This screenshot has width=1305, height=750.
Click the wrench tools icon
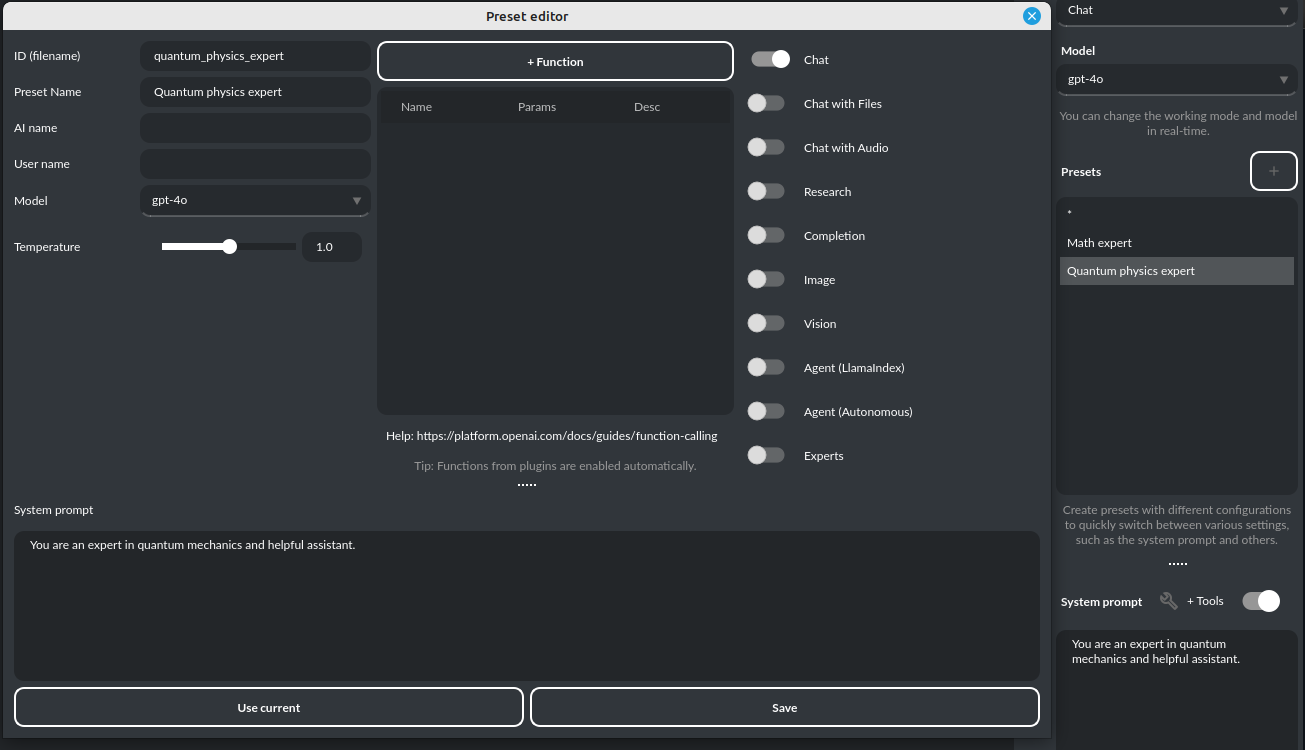pos(1168,601)
